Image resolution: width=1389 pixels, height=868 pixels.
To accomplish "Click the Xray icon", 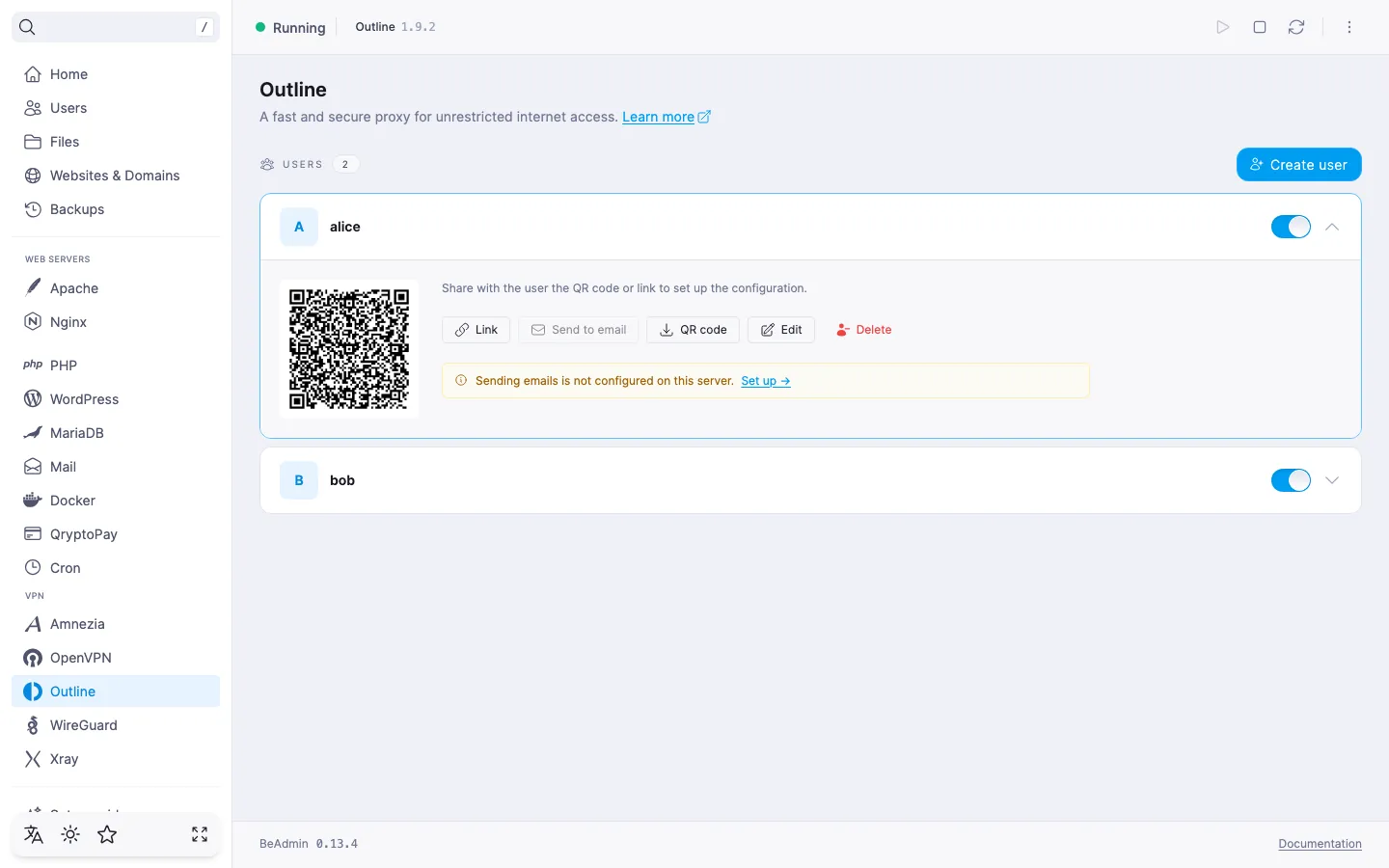I will point(33,759).
